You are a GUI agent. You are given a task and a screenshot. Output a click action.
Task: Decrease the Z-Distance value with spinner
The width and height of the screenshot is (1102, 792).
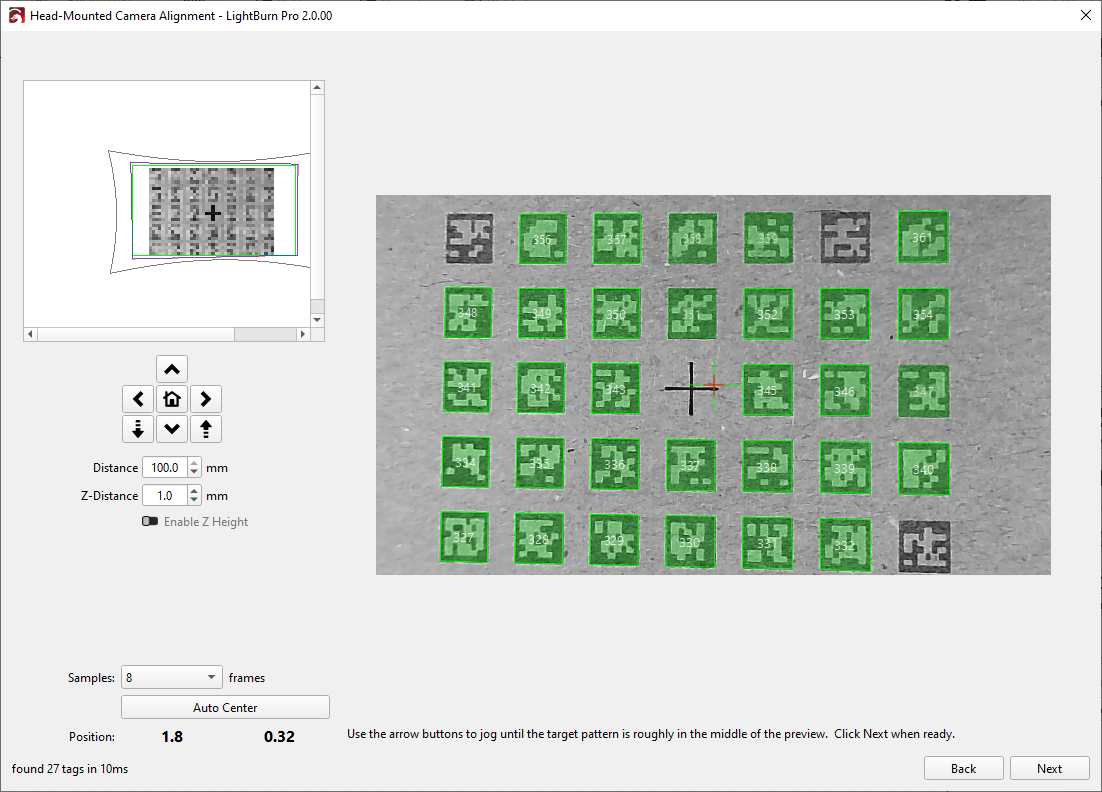194,500
